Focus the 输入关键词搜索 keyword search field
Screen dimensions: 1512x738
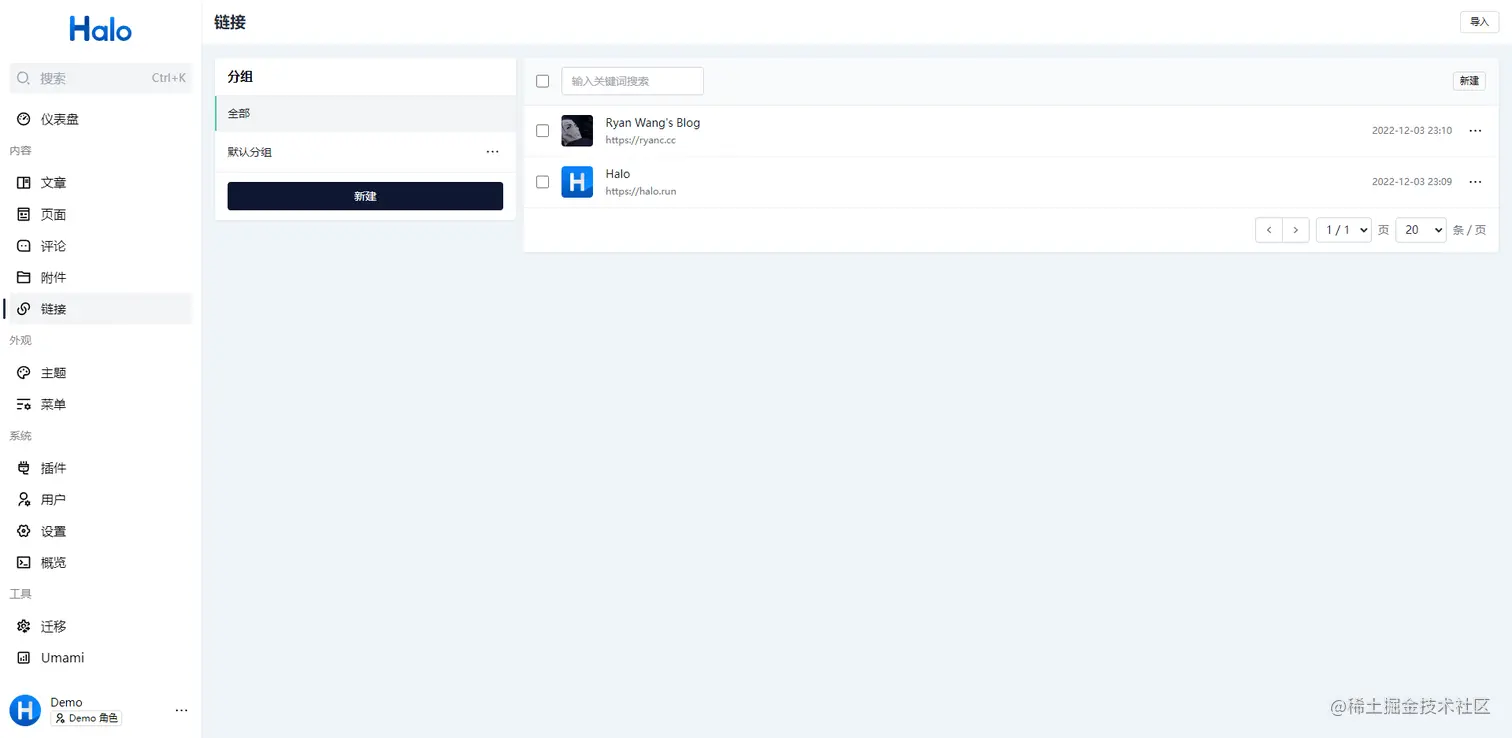[632, 81]
